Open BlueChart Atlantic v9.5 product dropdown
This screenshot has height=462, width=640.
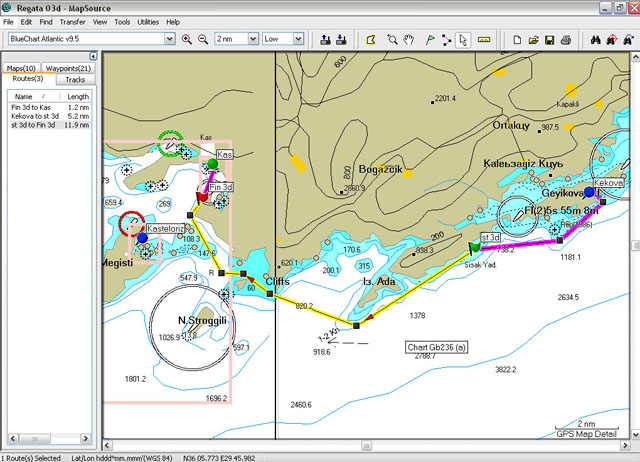[x=169, y=39]
